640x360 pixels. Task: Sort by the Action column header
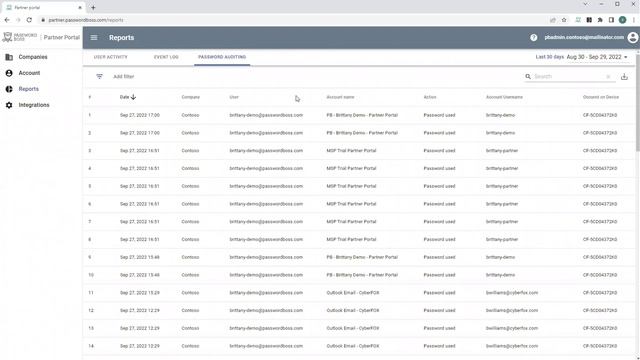pyautogui.click(x=430, y=97)
